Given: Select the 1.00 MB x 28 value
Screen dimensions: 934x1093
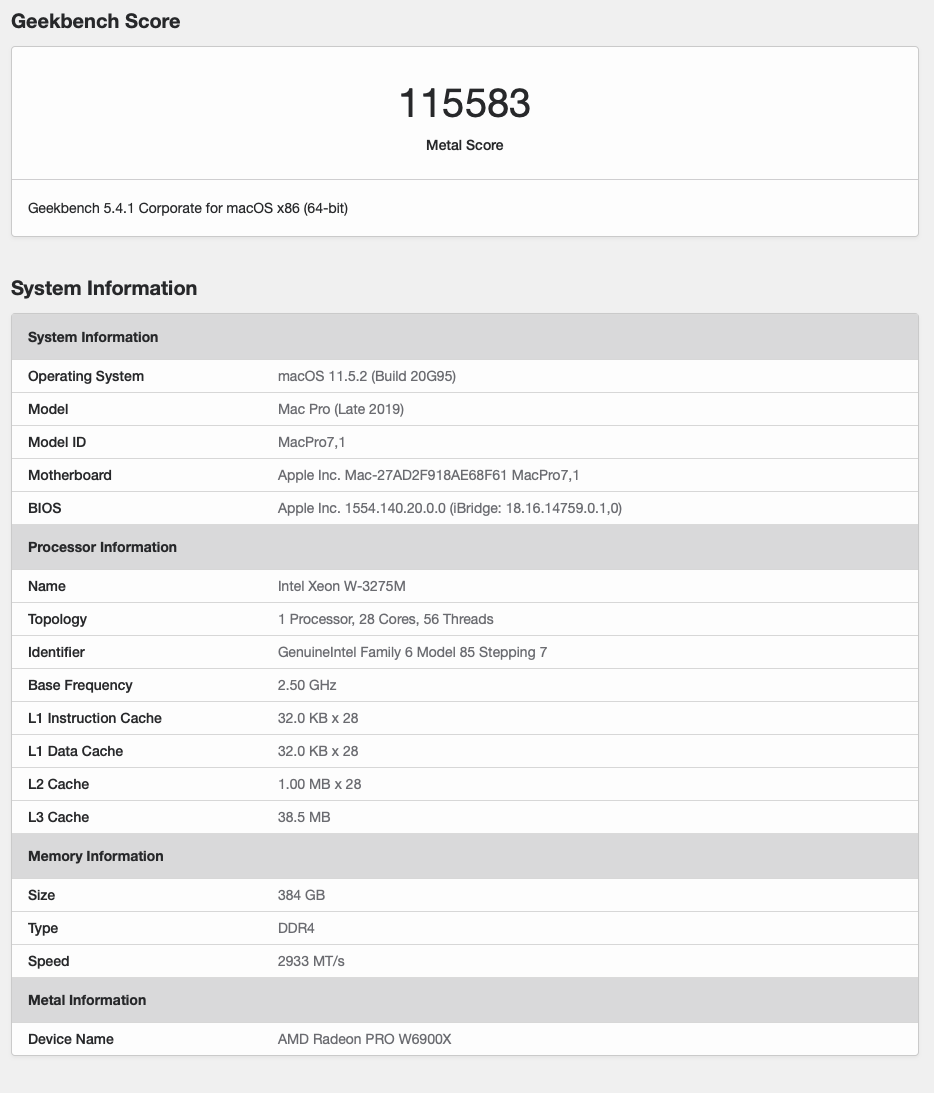Looking at the screenshot, I should click(319, 784).
